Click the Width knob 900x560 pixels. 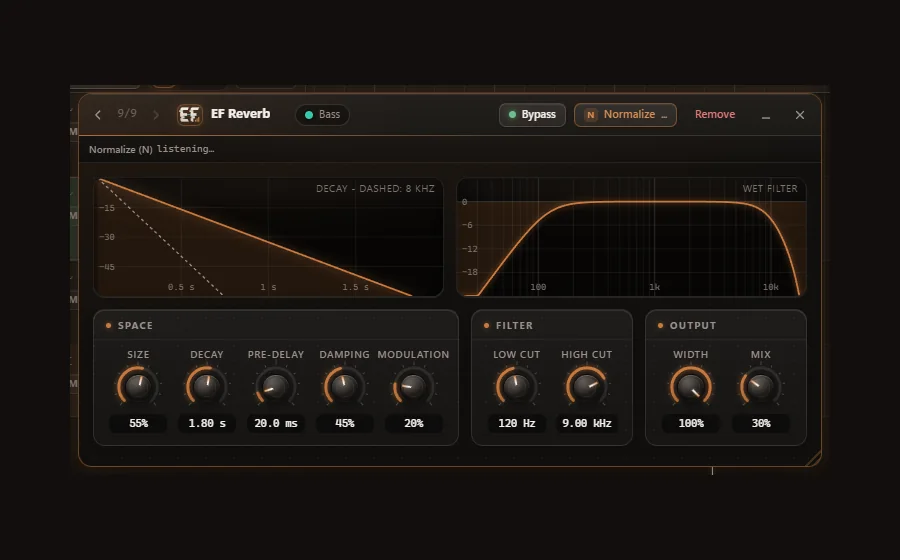(x=691, y=386)
